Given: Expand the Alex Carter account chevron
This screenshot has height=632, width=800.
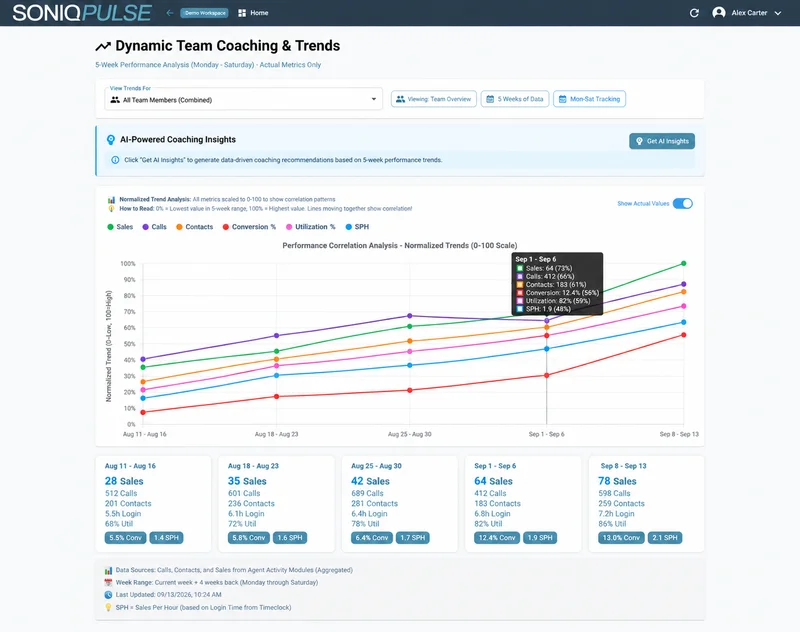Looking at the screenshot, I should 778,13.
